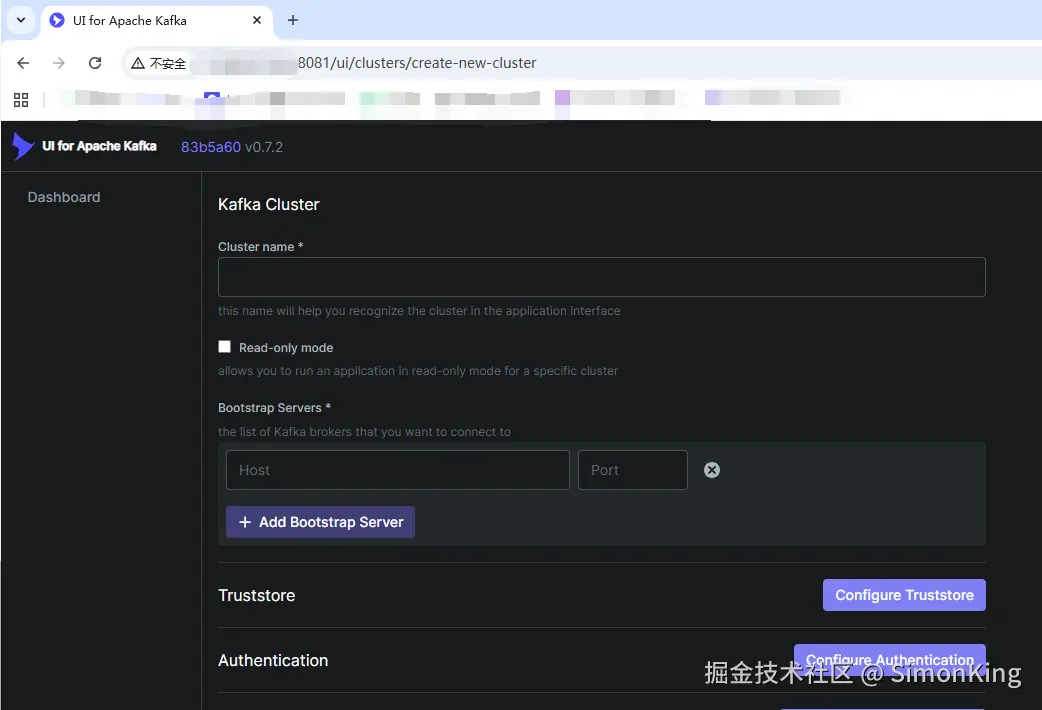The width and height of the screenshot is (1042, 710).
Task: Click Configure Authentication button
Action: [889, 659]
